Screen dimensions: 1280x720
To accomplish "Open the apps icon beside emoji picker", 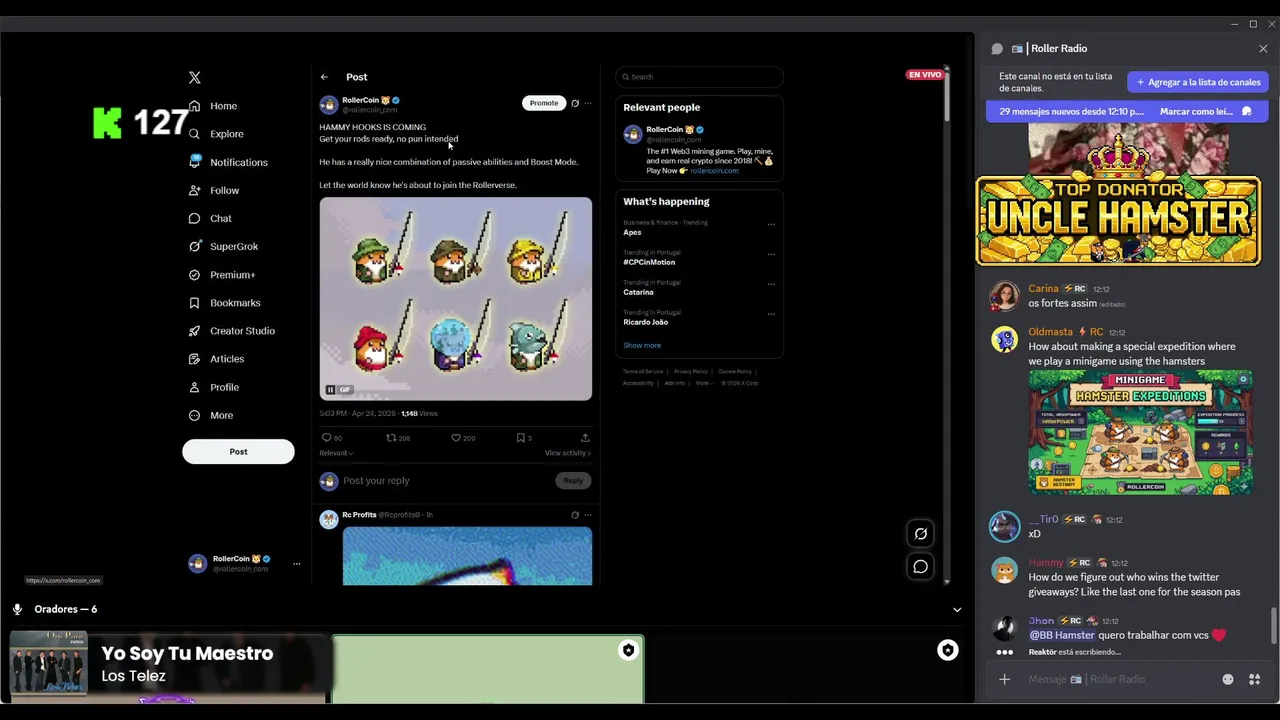I will [1254, 680].
